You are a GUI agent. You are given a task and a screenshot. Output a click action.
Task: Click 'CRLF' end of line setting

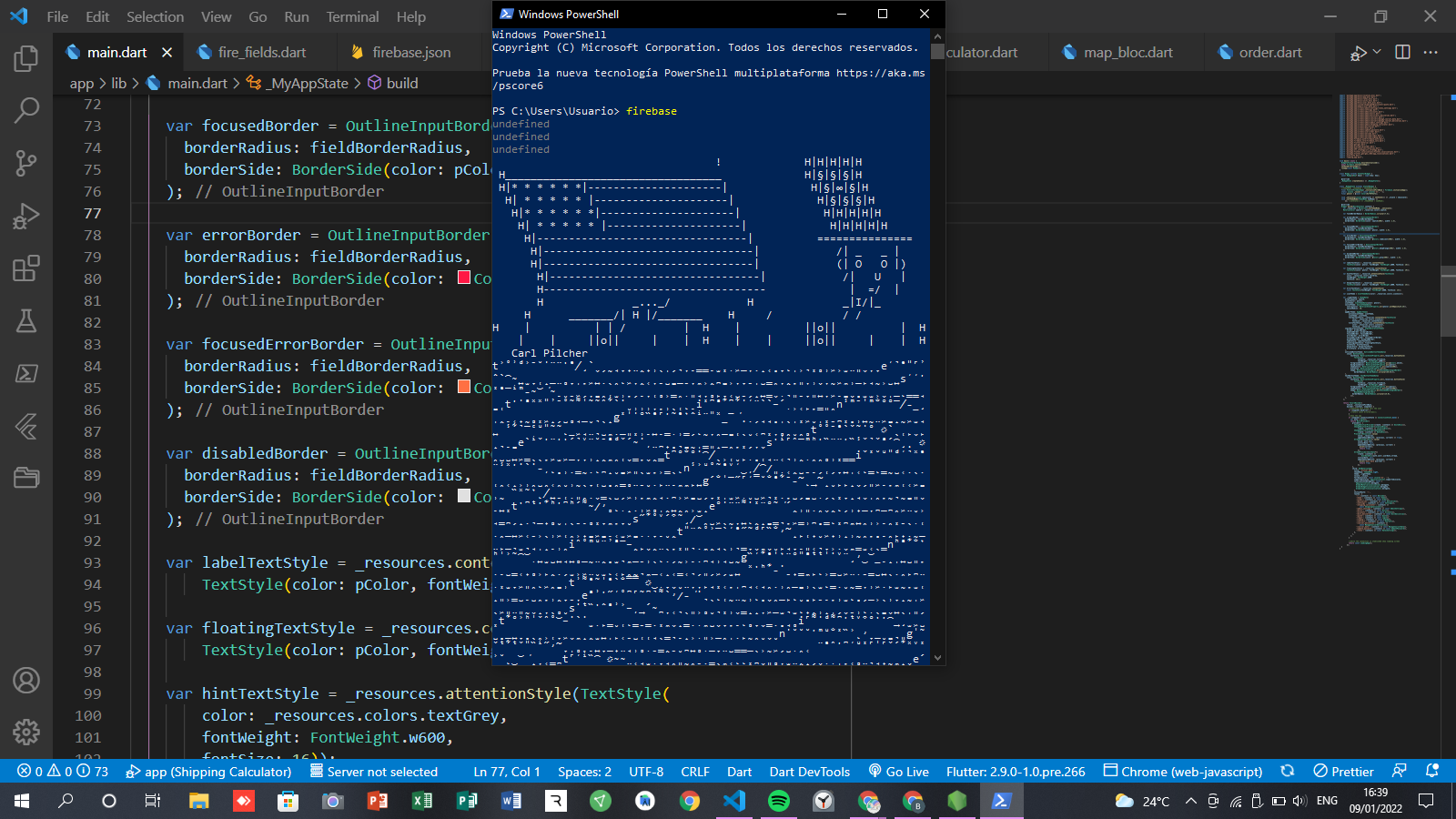(x=695, y=772)
